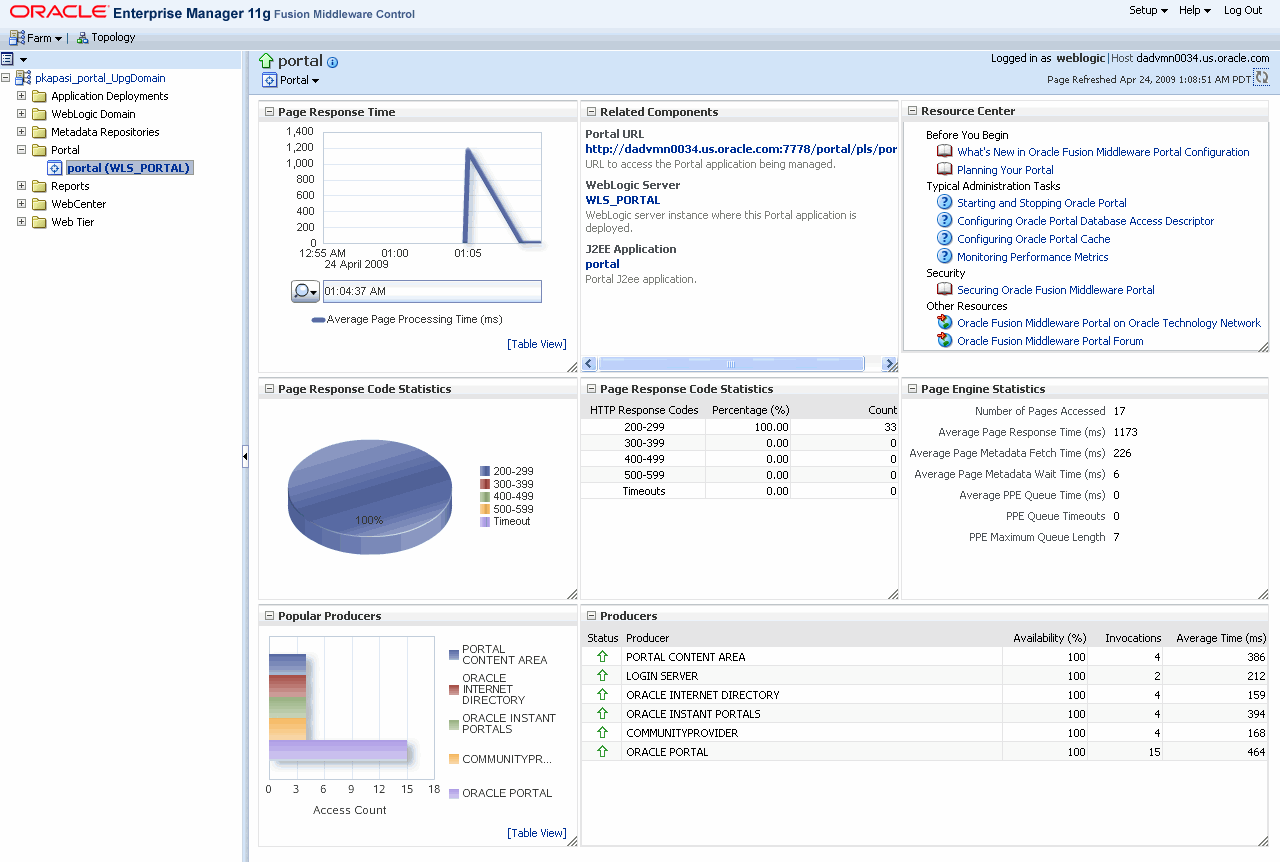Click the ORACLE PORTAL bar in chart
The image size is (1280, 862).
338,751
